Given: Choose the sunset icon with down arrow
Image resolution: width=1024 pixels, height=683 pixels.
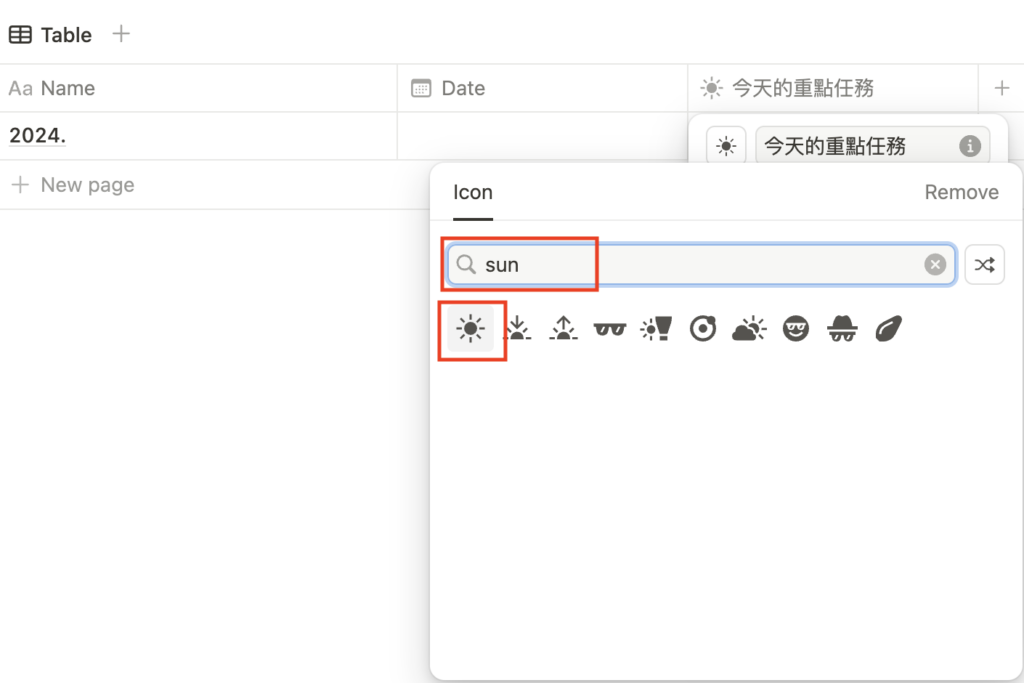Looking at the screenshot, I should pyautogui.click(x=517, y=328).
